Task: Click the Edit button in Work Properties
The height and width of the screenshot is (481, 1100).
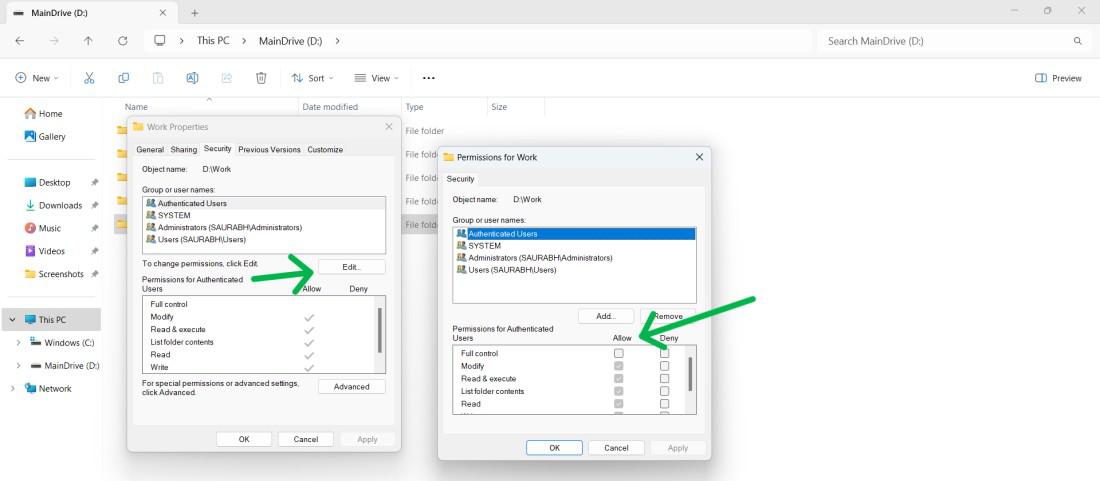Action: [x=351, y=267]
